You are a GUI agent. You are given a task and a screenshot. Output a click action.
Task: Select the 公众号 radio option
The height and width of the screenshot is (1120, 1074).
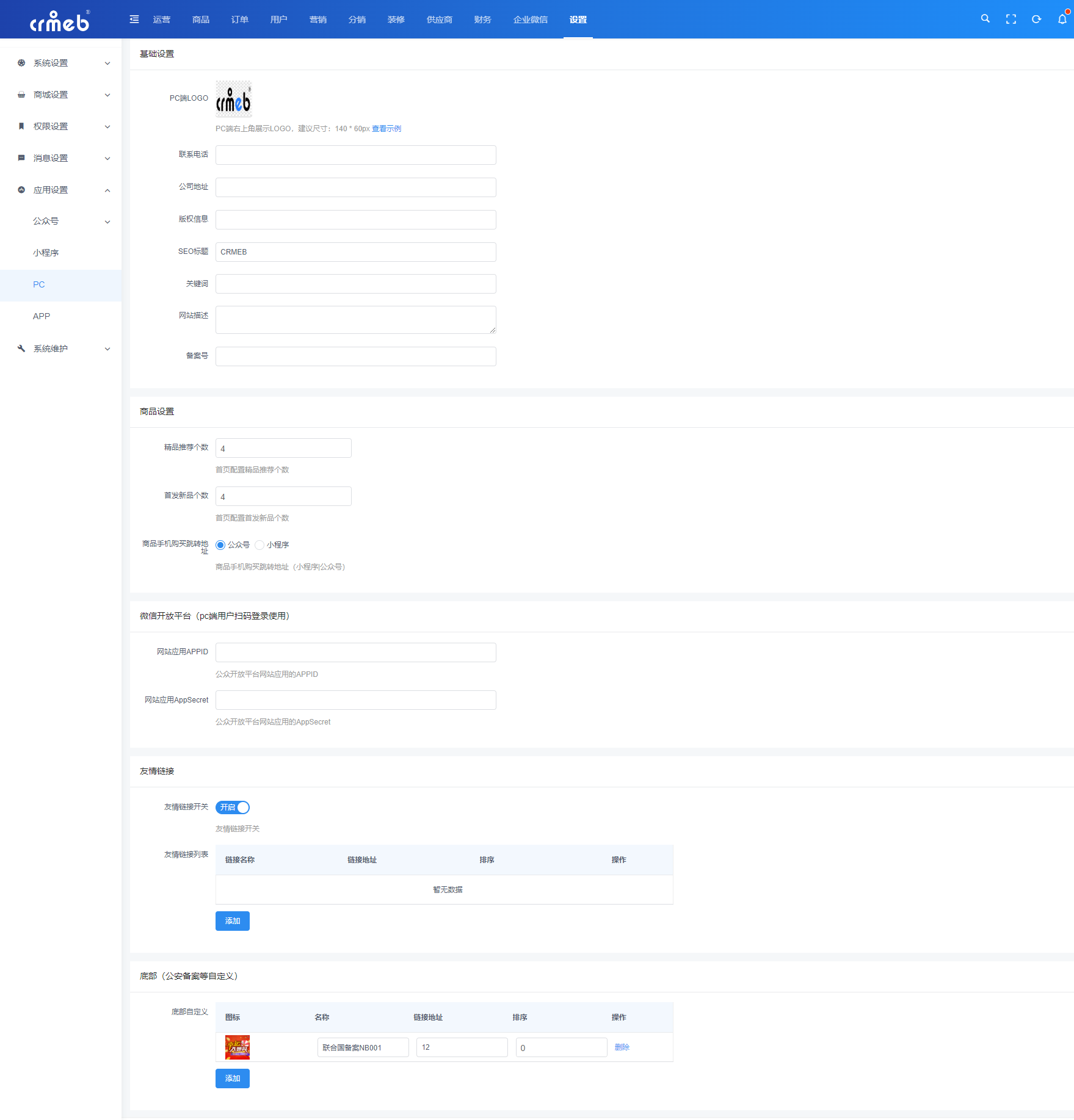click(233, 544)
